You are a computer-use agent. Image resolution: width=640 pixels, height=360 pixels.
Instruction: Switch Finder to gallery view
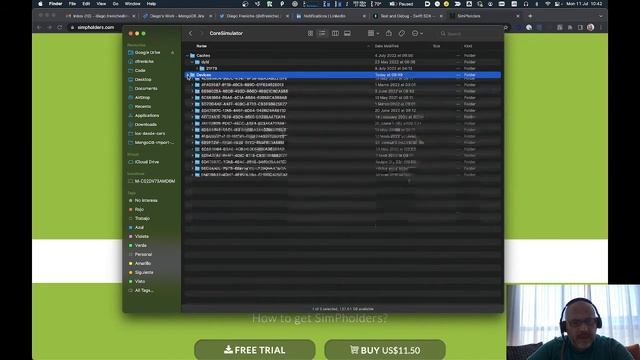pos(347,33)
